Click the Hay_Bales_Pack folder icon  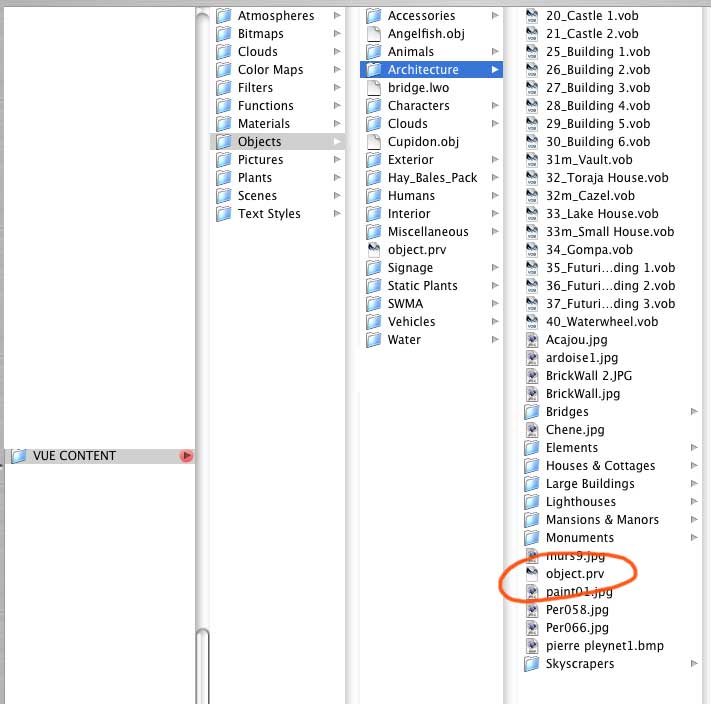tap(374, 178)
